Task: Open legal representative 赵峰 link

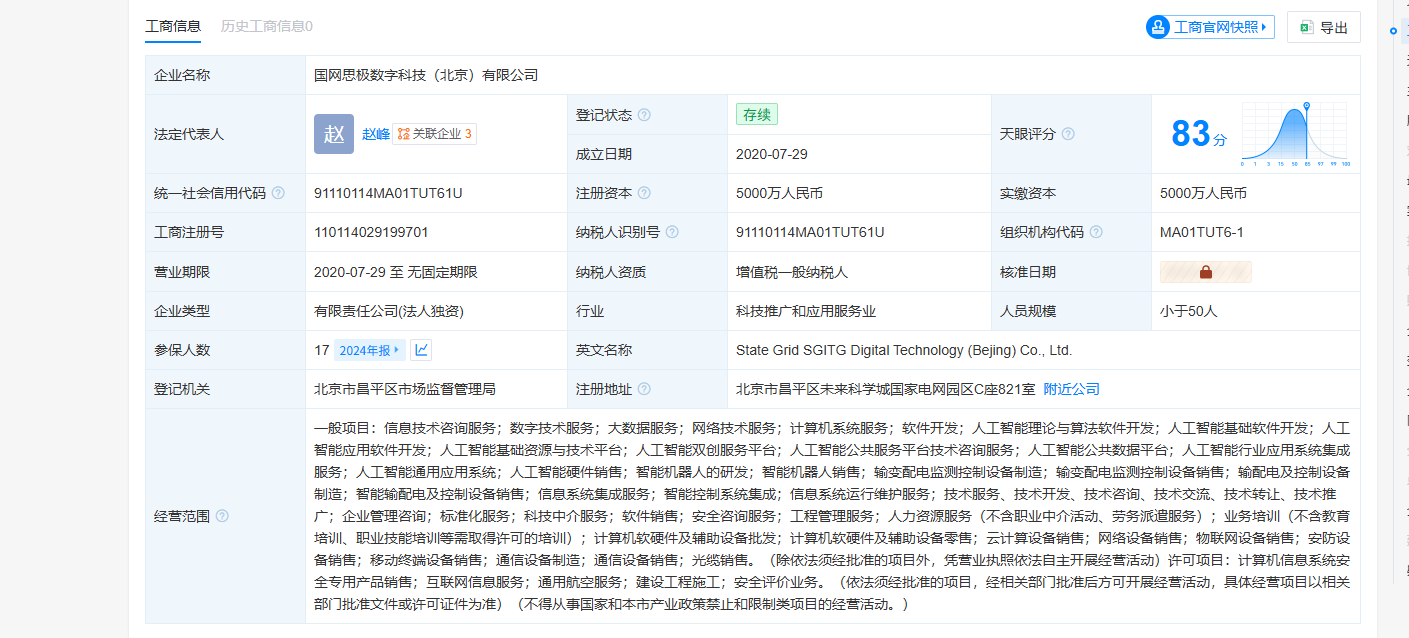Action: pos(376,134)
